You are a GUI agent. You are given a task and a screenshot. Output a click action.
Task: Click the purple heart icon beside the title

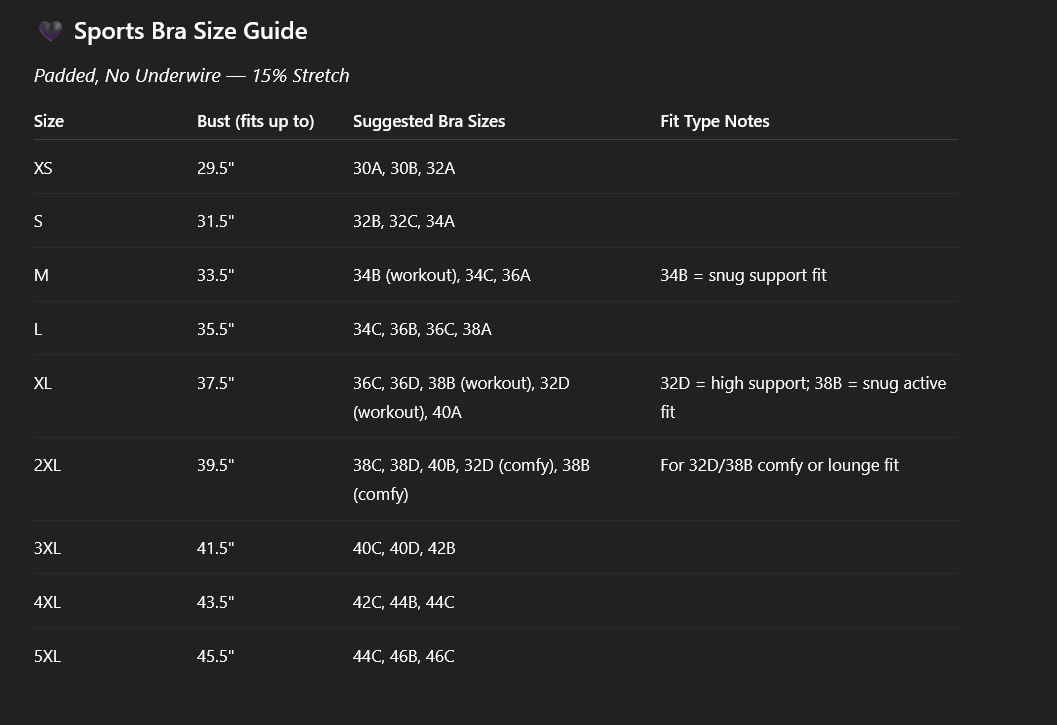(x=50, y=32)
